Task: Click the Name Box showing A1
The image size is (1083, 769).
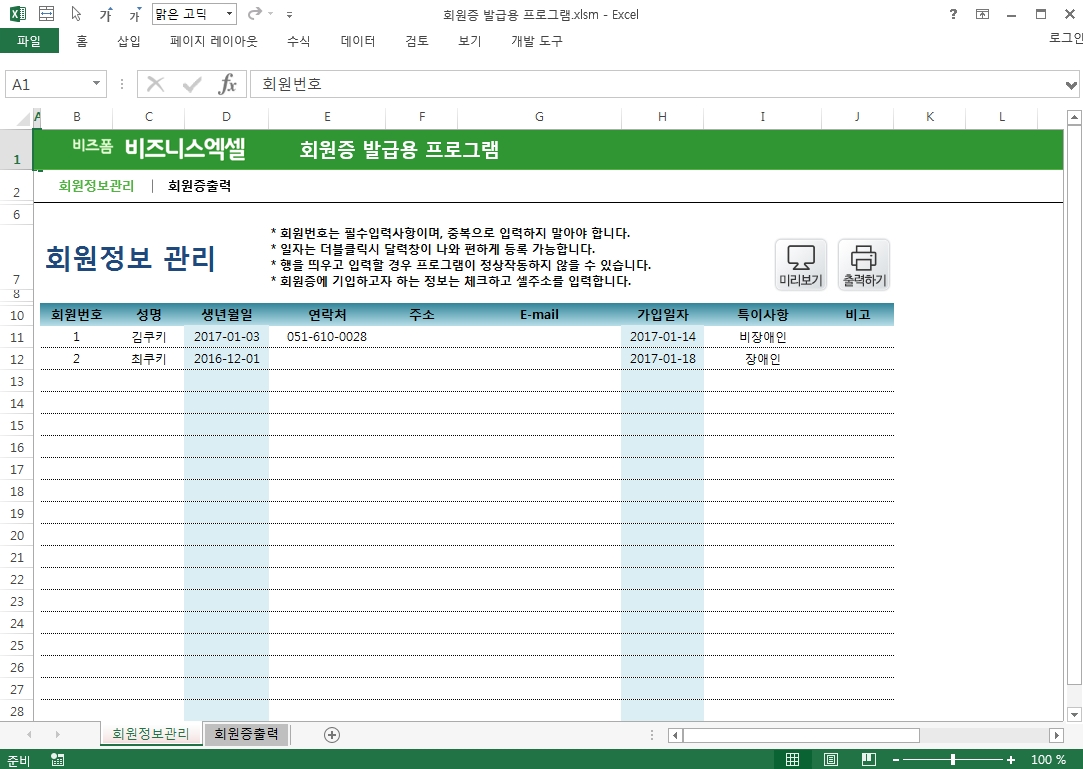Action: (46, 84)
